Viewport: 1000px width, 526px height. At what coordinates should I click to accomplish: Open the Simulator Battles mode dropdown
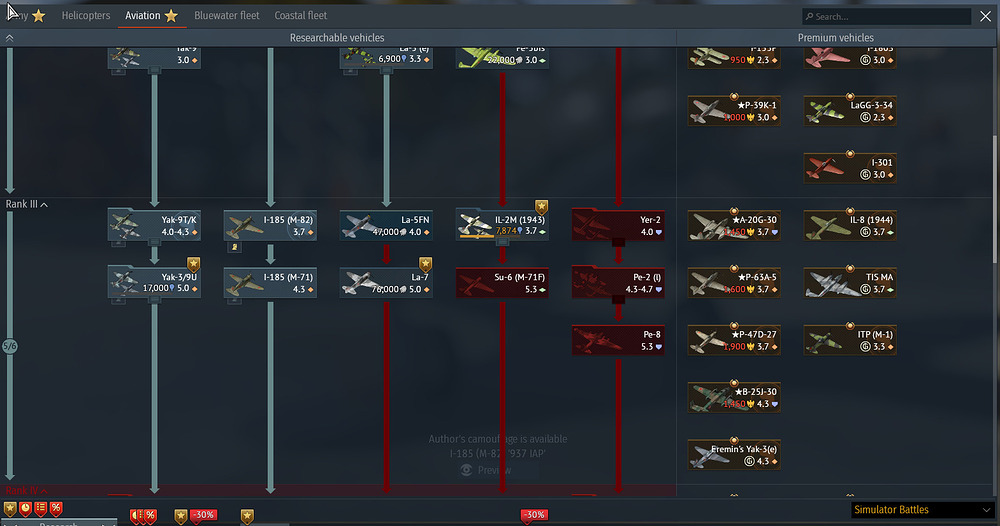tap(920, 510)
